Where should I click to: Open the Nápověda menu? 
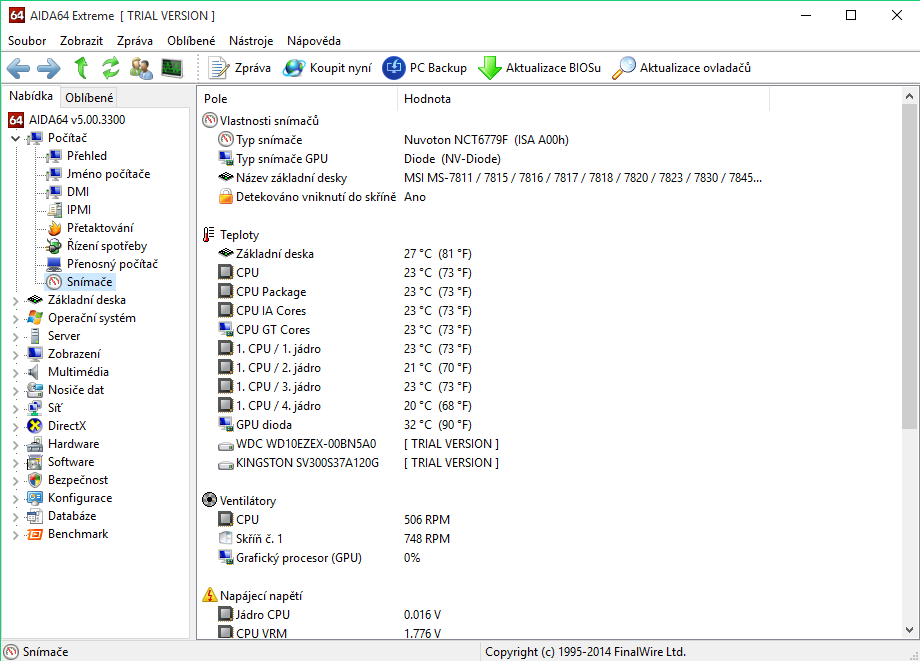tap(314, 40)
